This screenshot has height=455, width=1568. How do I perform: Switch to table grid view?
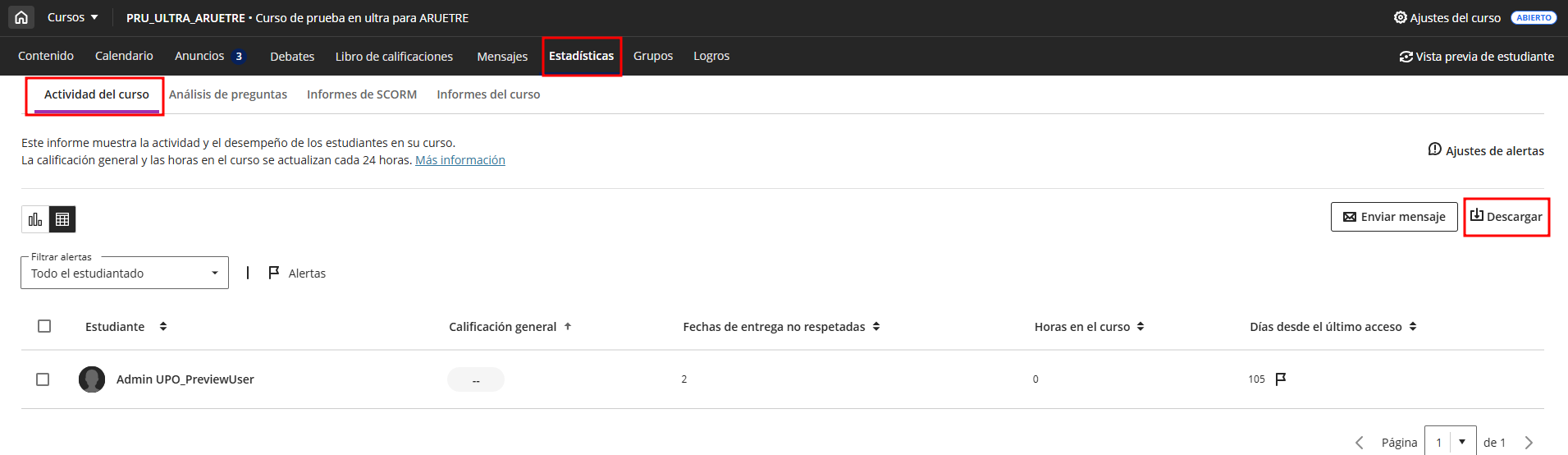[62, 219]
